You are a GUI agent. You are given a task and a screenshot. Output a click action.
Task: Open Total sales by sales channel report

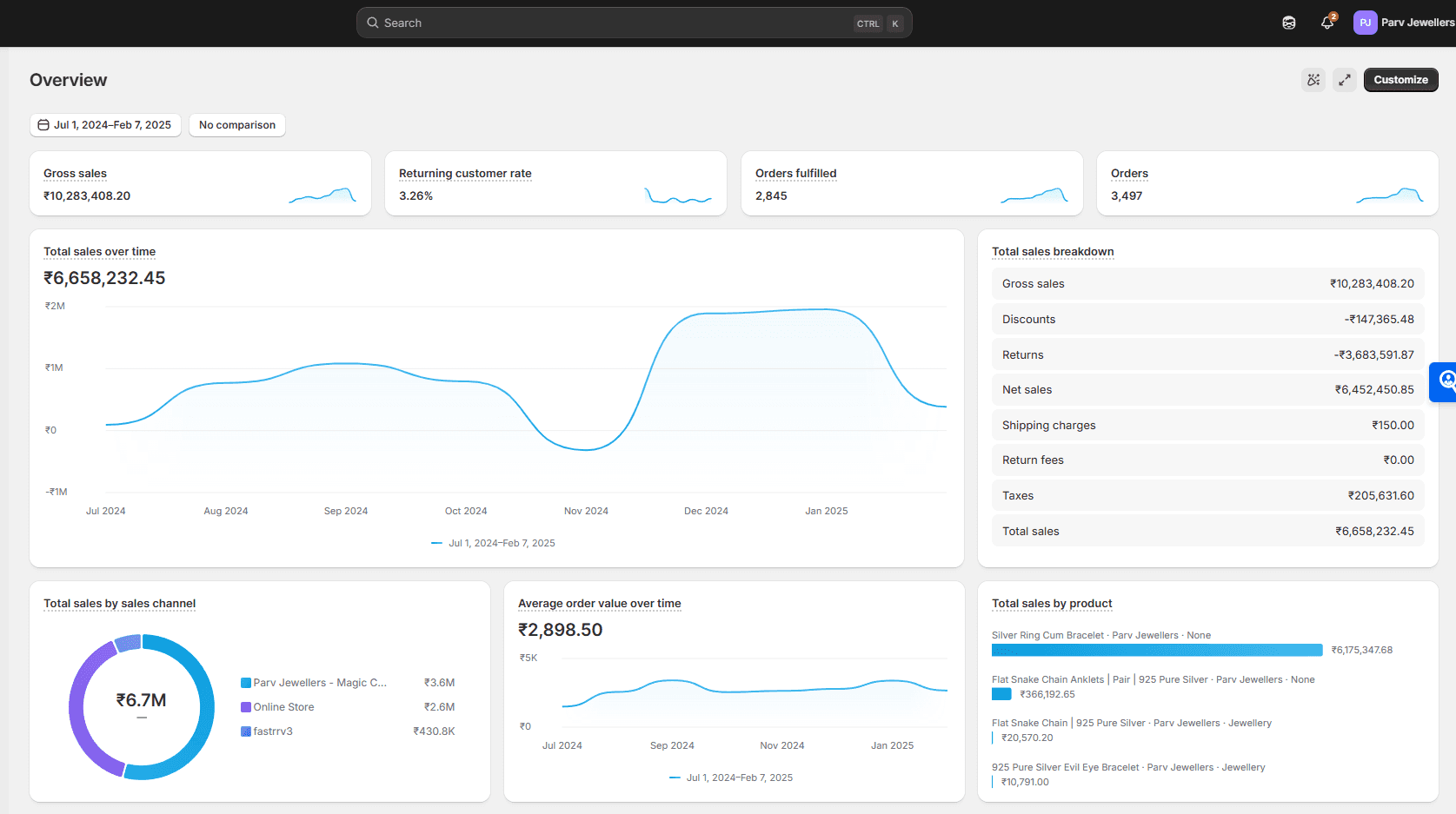[120, 604]
